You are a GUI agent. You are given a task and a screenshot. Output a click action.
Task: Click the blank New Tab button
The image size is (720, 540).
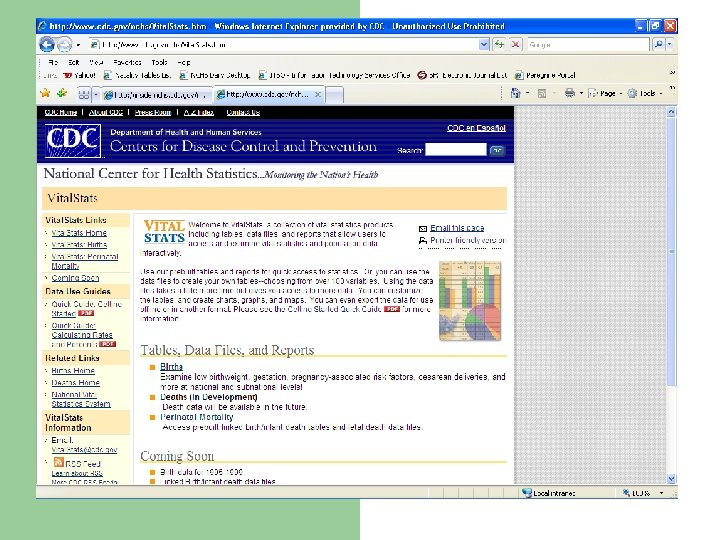coord(334,95)
